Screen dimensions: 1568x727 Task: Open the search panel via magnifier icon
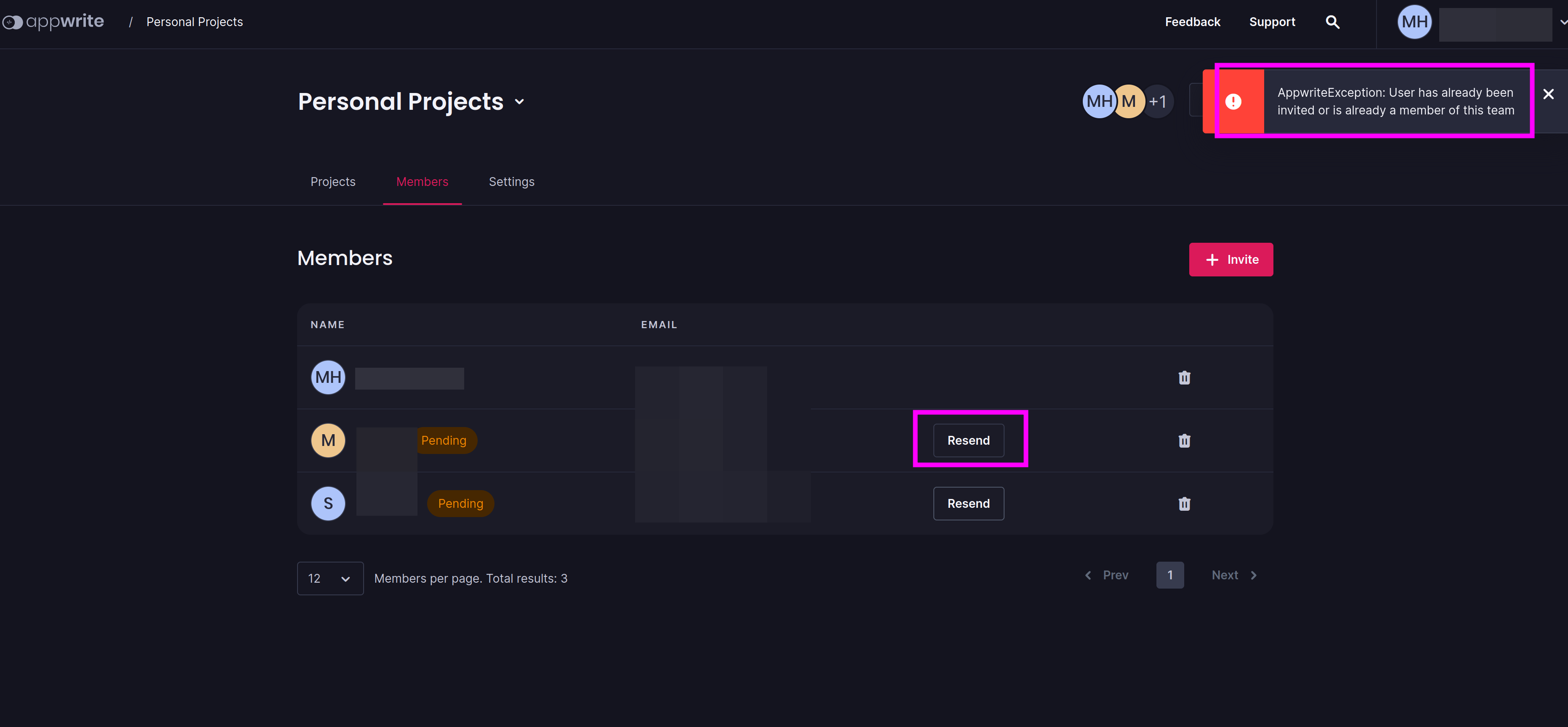[1332, 21]
